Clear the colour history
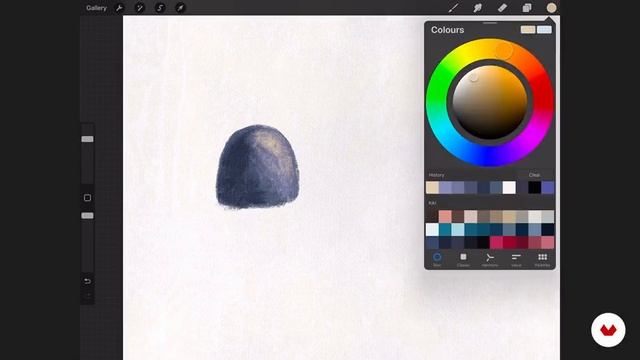 pyautogui.click(x=534, y=175)
